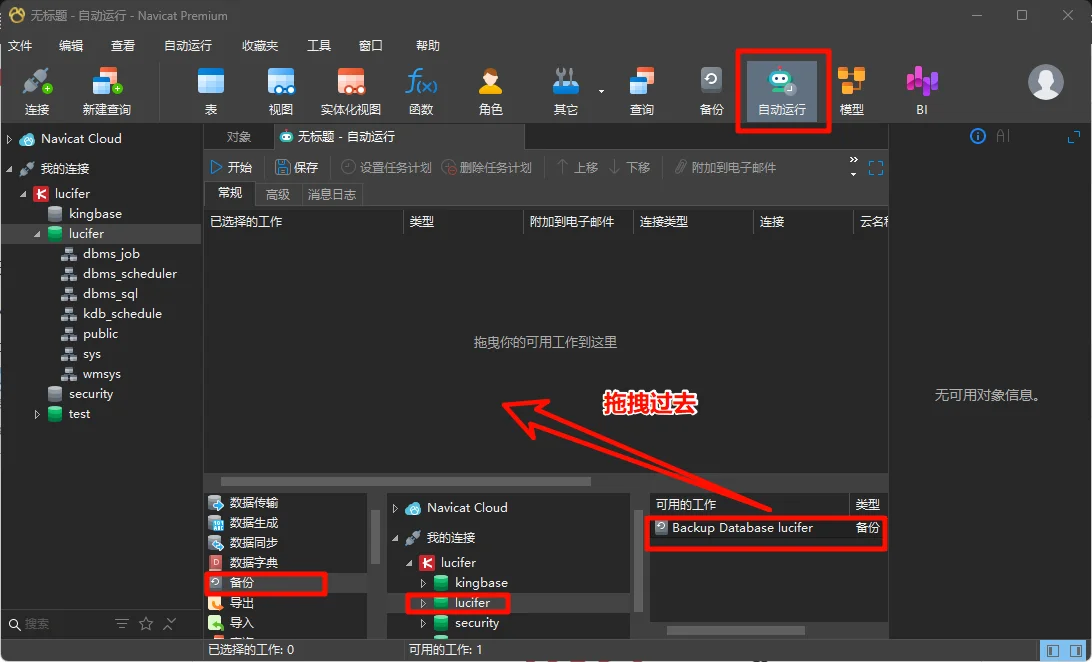Screen dimensions: 1092x662
Task: Click the 角色 role icon
Action: click(491, 90)
